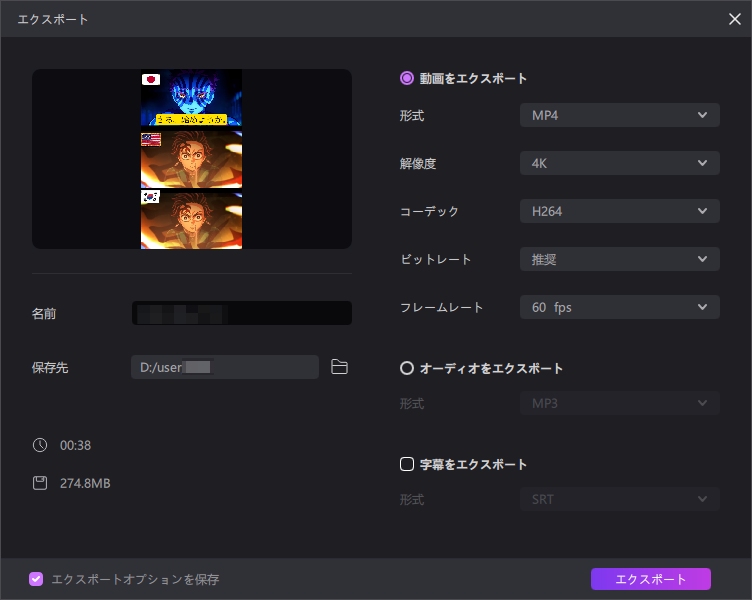The image size is (752, 600).
Task: Click the clock duration icon beside 00:38
Action: [x=40, y=445]
